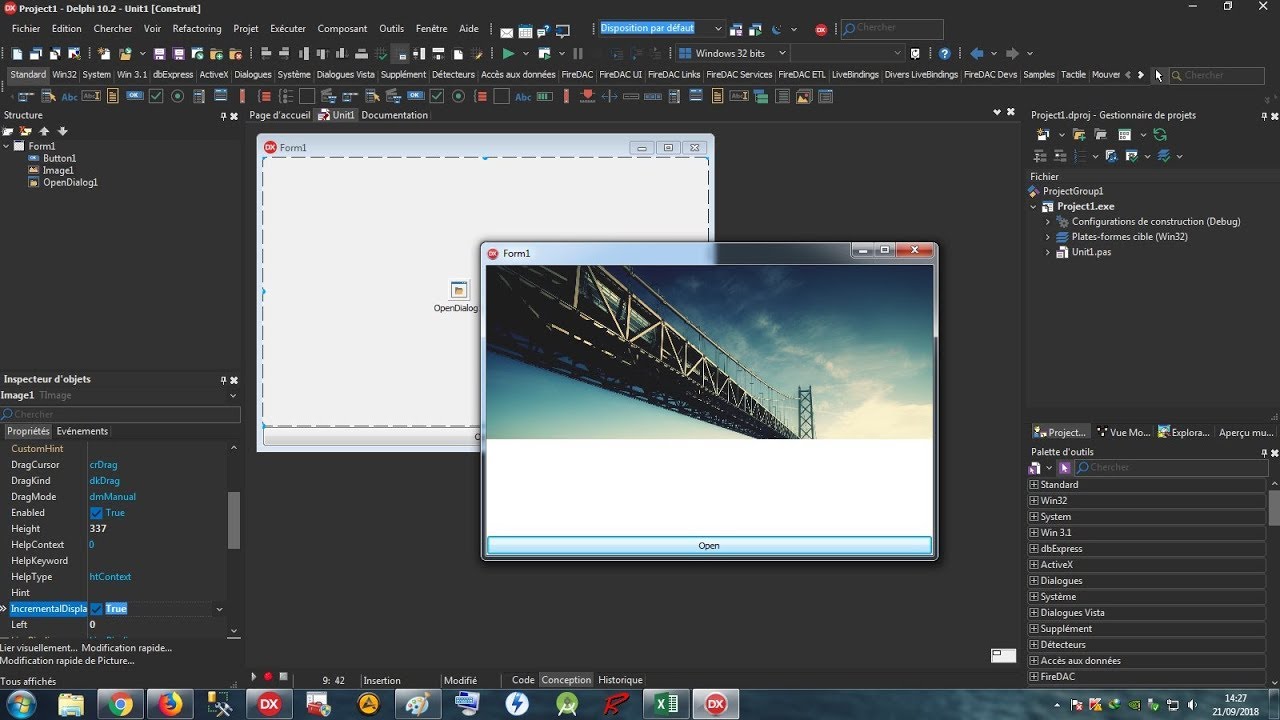This screenshot has height=720, width=1280.
Task: Expand the Unit1.pas tree node
Action: point(1048,252)
